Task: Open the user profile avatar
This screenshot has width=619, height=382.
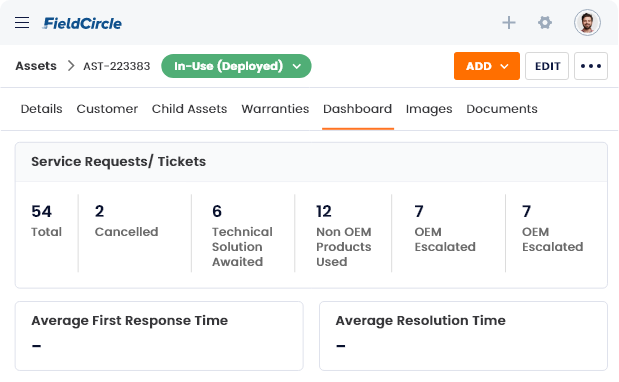Action: (x=587, y=22)
